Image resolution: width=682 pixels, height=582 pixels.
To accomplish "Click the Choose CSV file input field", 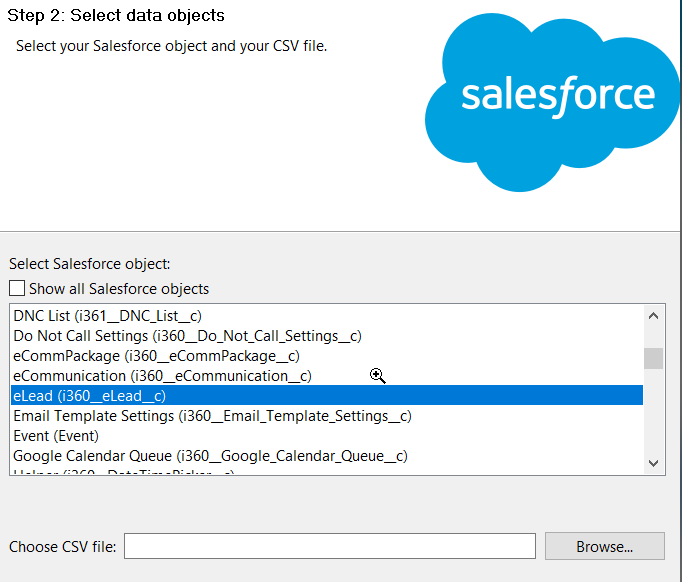I will 330,546.
